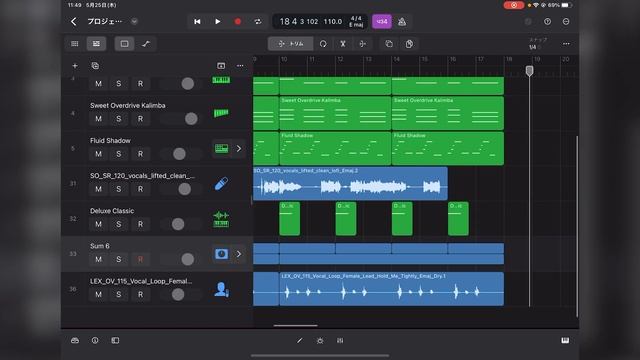
Task: Open track header three-dot options
Action: (240, 66)
